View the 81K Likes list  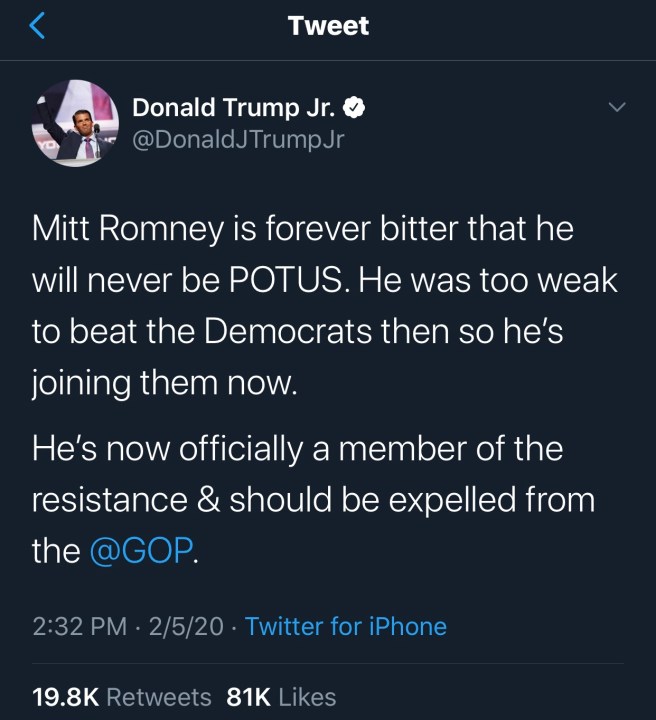coord(282,697)
